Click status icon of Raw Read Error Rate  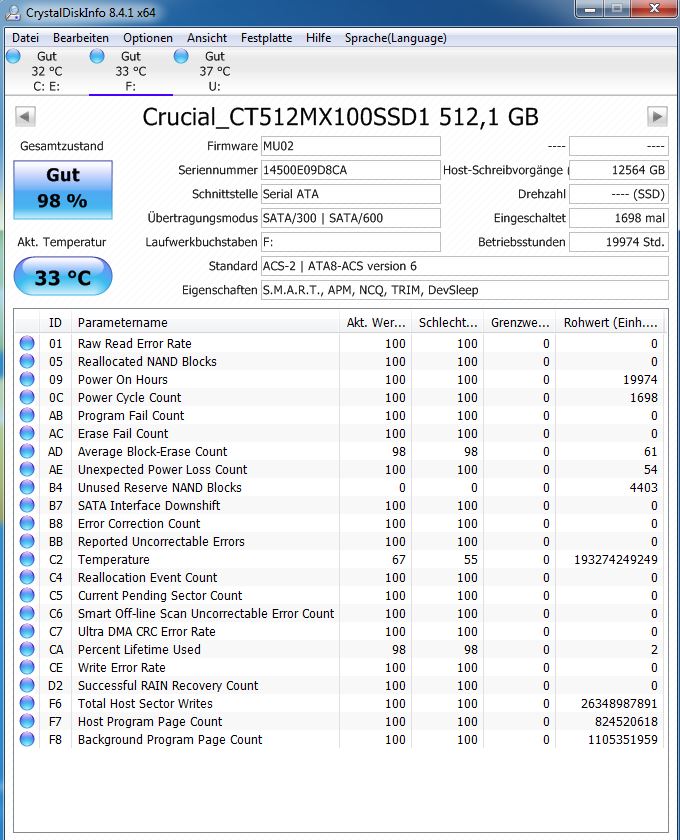click(x=27, y=343)
